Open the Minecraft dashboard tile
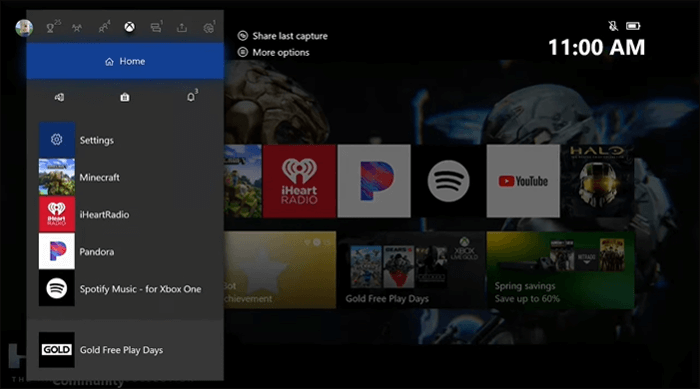Viewport: 700px width, 389px height. [243, 181]
